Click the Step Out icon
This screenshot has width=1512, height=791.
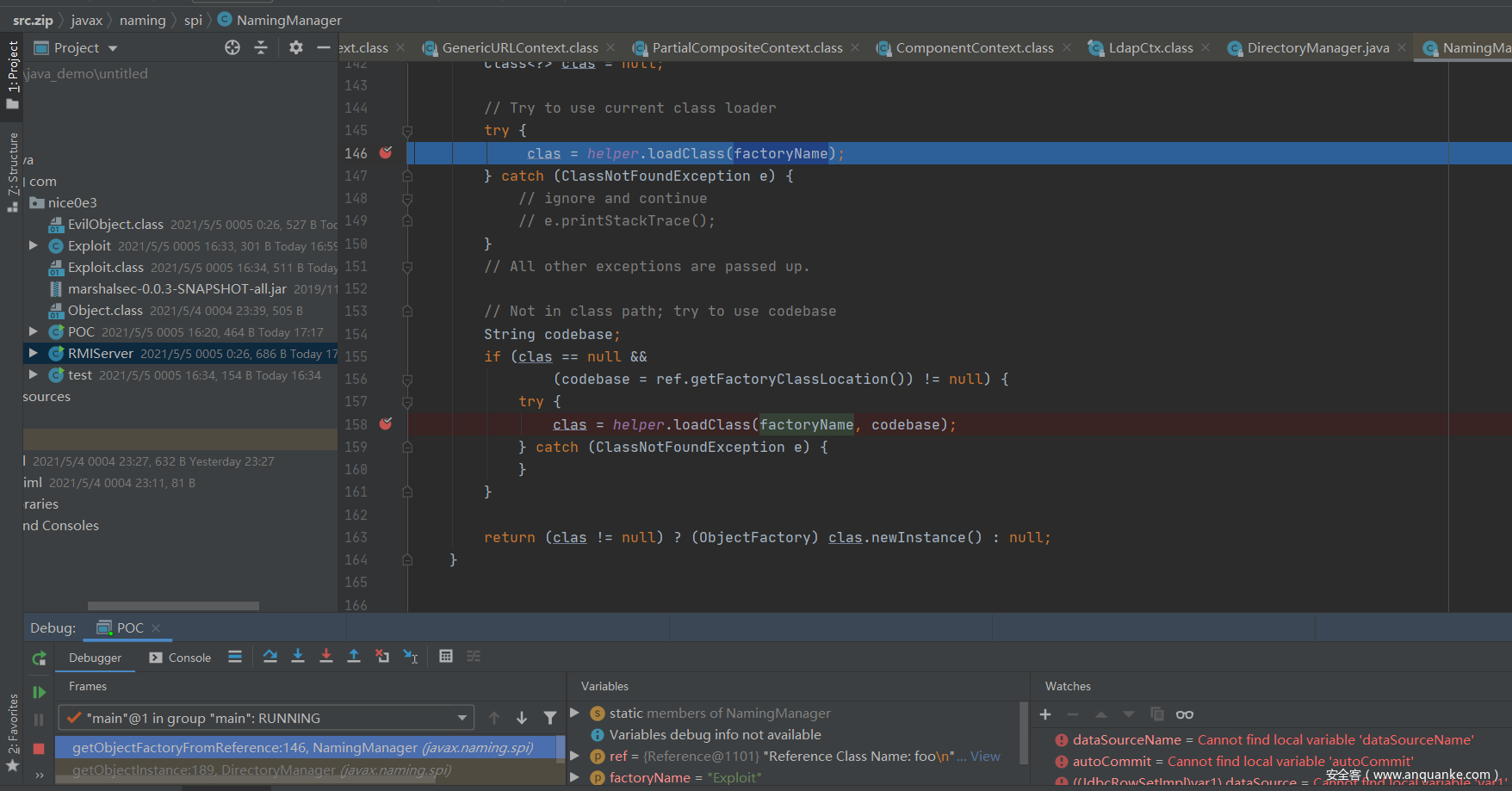[x=353, y=657]
